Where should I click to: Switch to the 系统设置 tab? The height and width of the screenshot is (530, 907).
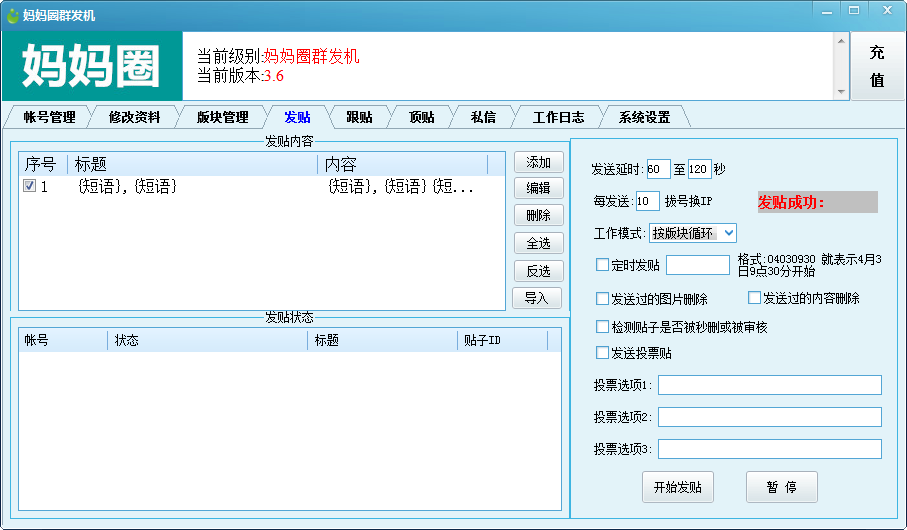tap(644, 117)
